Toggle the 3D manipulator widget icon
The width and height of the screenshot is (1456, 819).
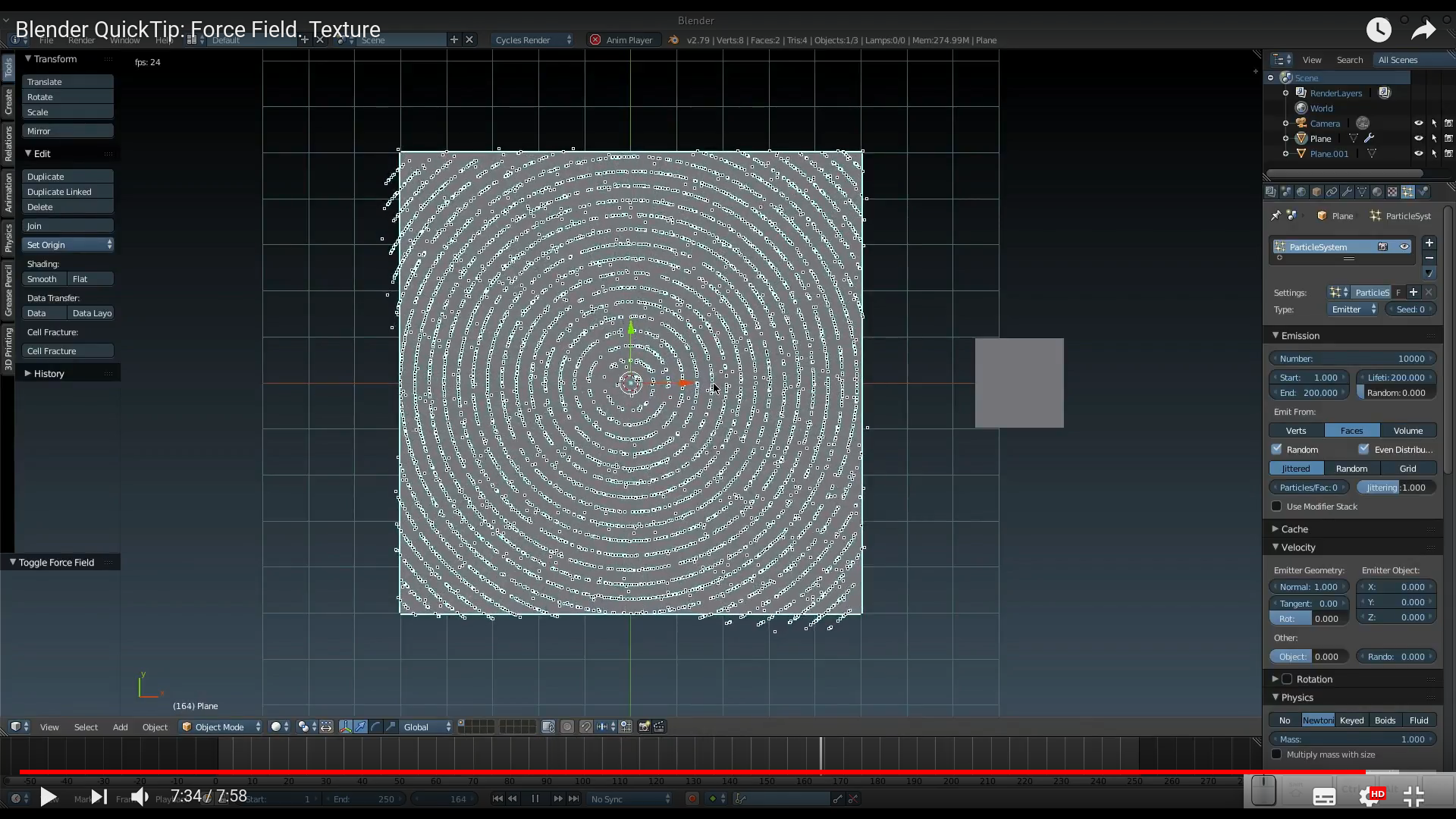346,726
